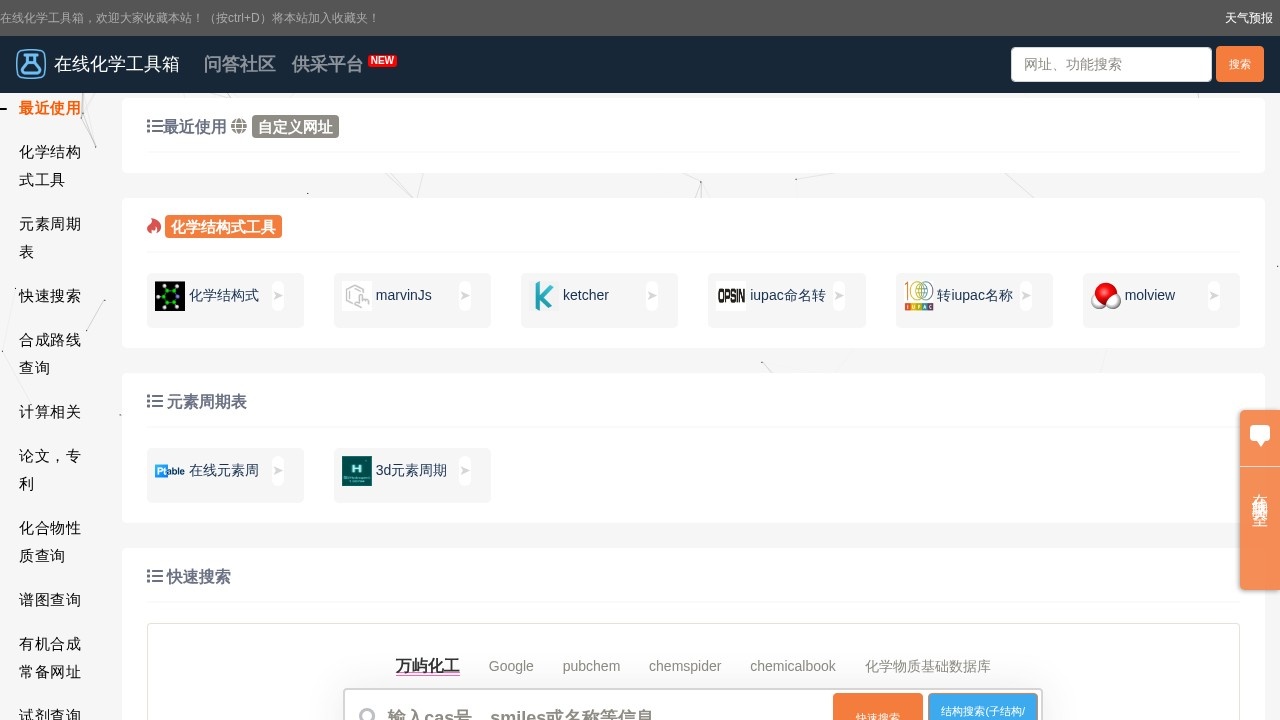Expand the ketcher tool options arrow
This screenshot has height=720, width=1280.
[652, 295]
